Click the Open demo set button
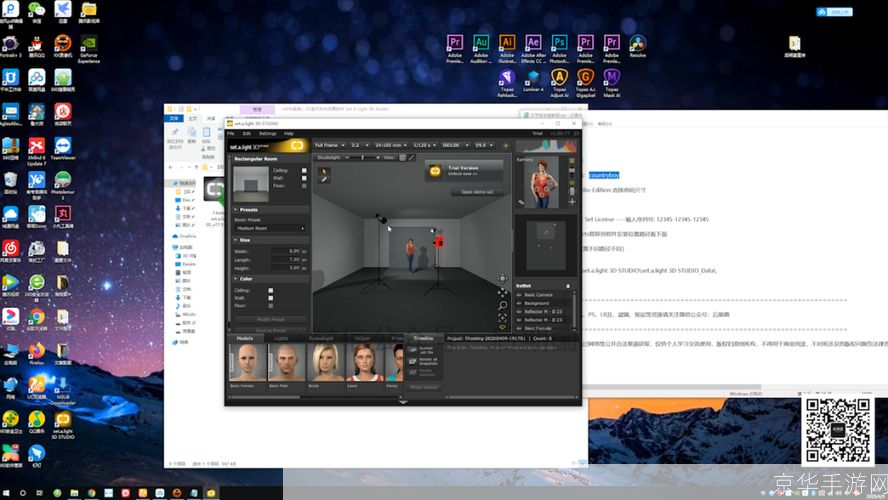 (477, 192)
